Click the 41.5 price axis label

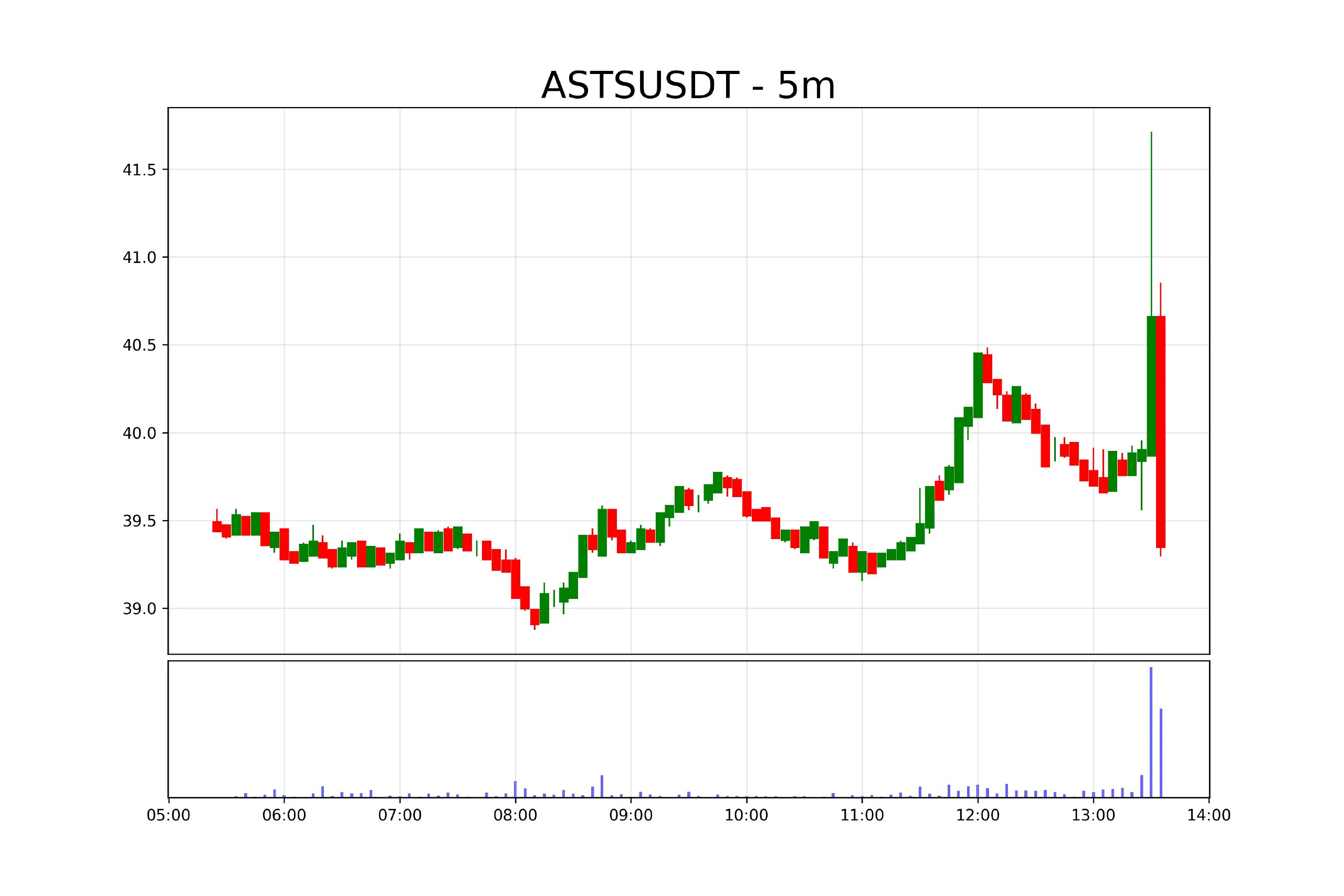tap(140, 170)
